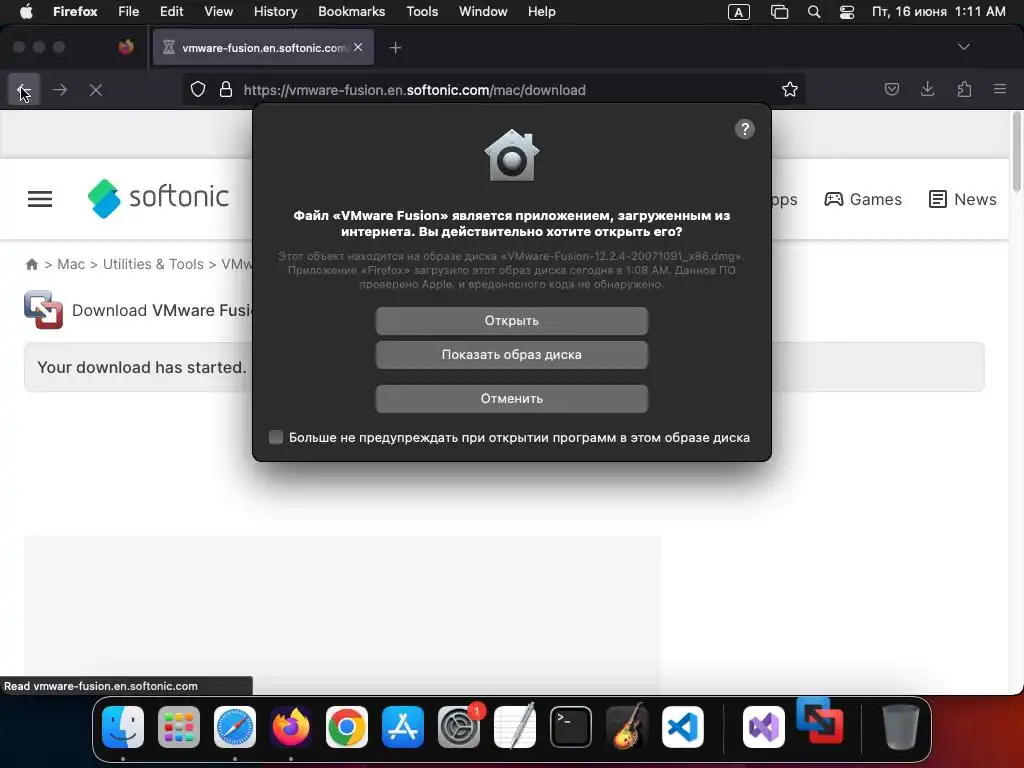Screen dimensions: 1024x768
Task: Open the Help menu
Action: (541, 12)
